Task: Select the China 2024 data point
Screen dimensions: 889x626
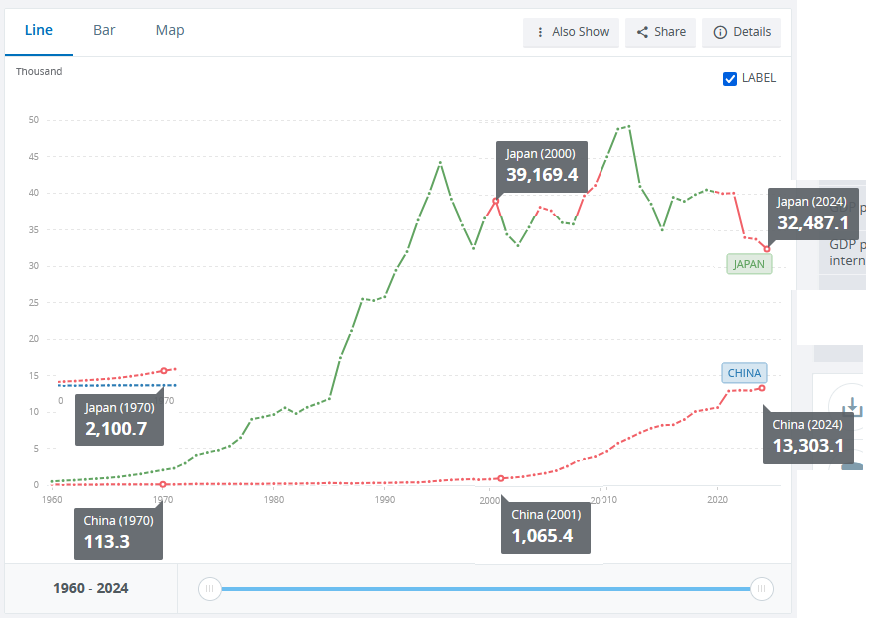Action: 762,388
